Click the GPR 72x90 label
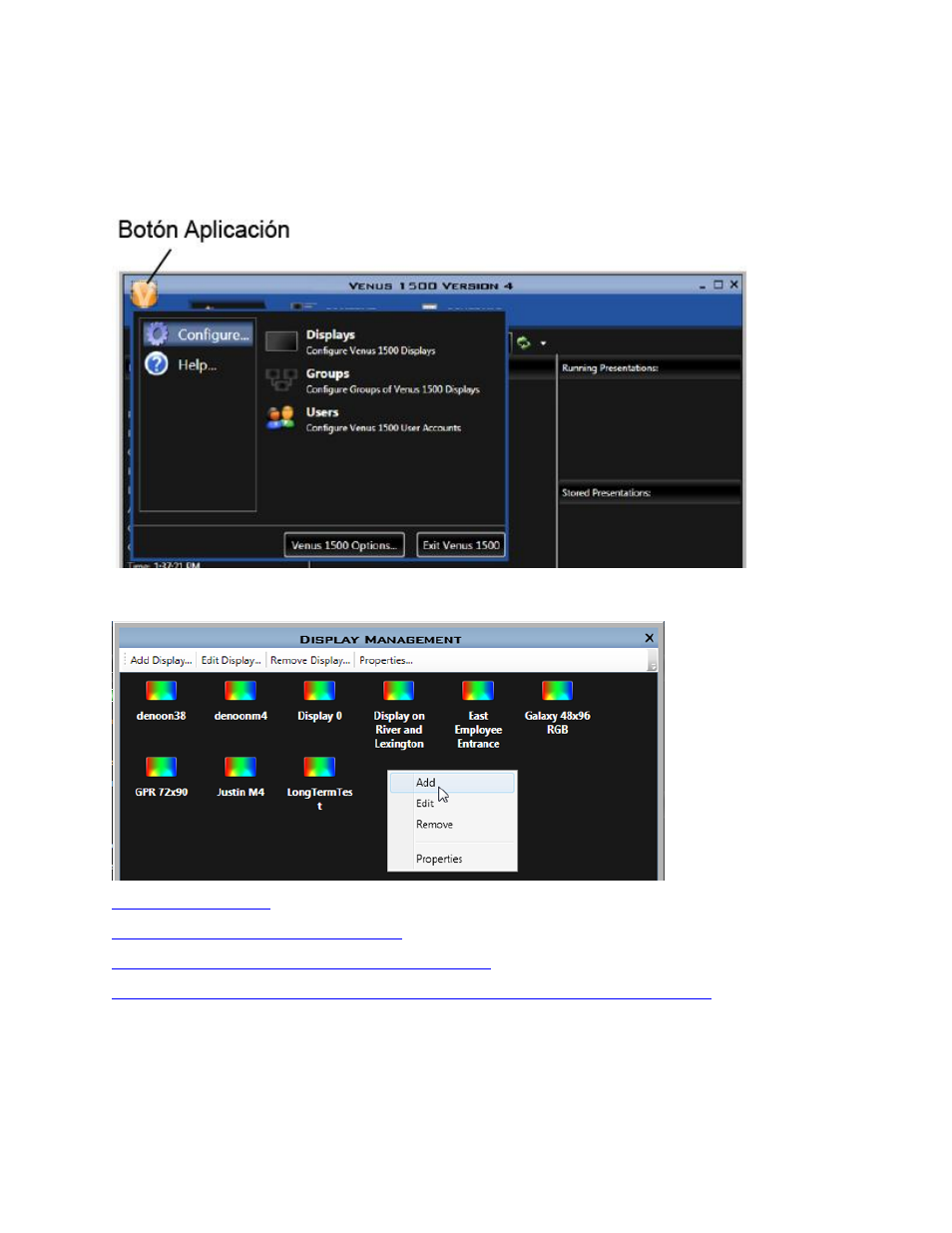Viewport: 952px width, 1233px height. 161,793
